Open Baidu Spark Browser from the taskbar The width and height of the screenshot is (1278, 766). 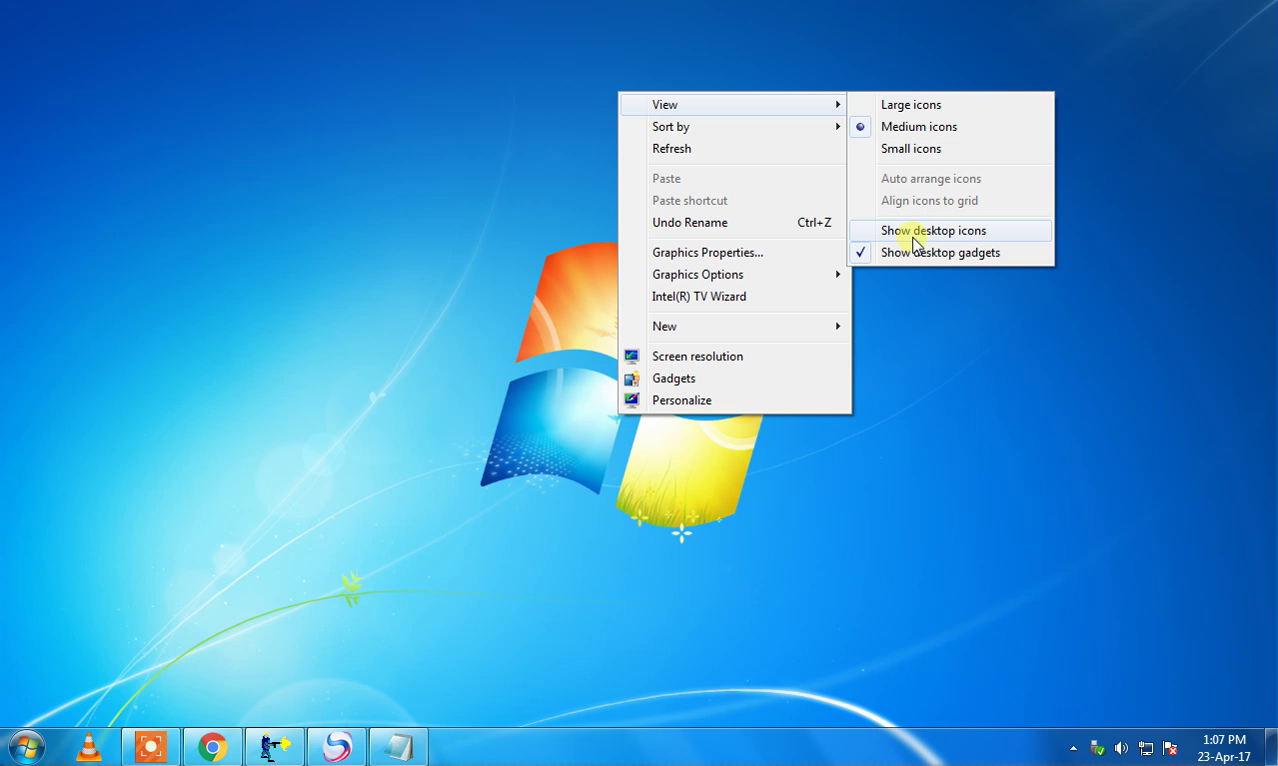point(336,746)
